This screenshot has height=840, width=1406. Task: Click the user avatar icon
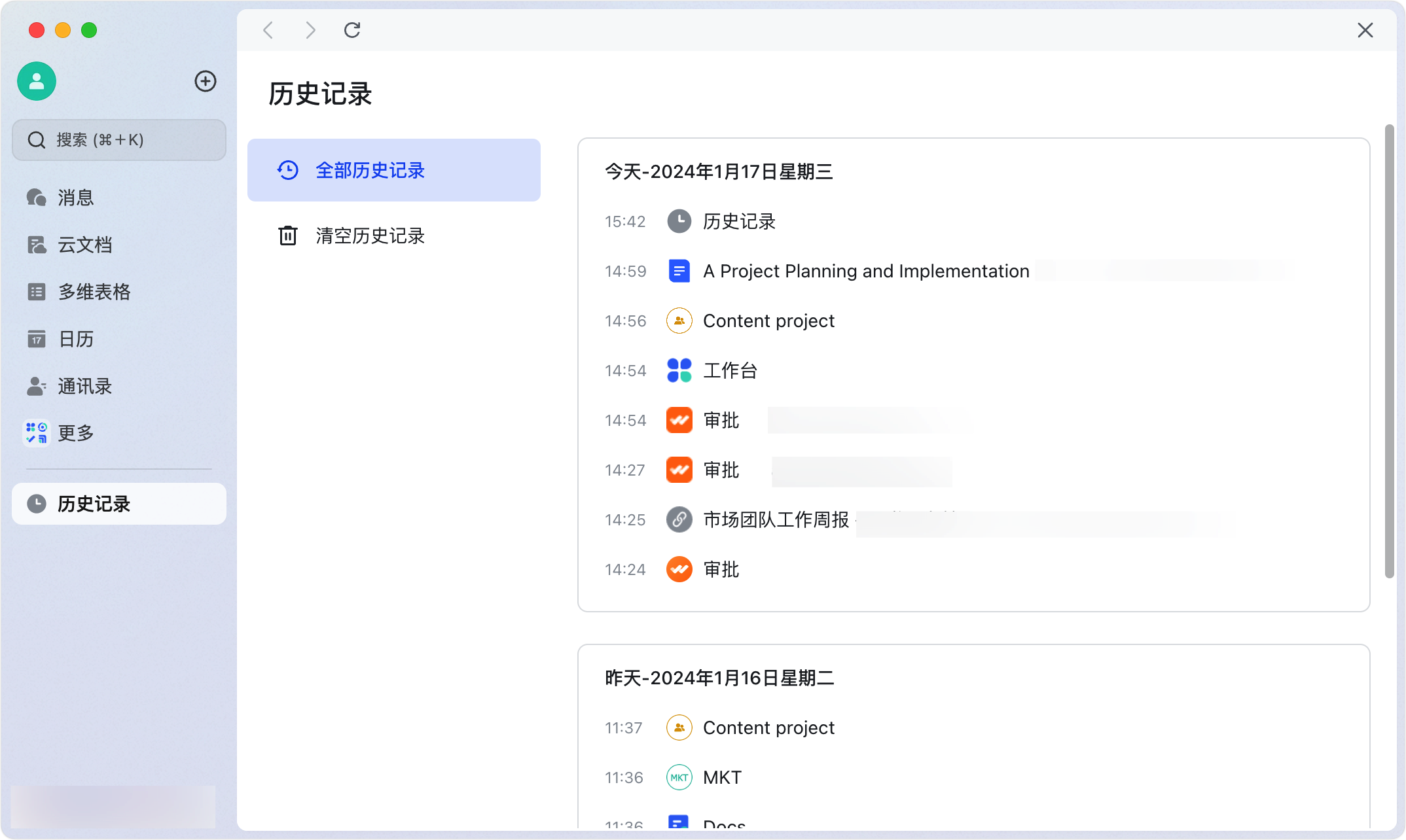coord(36,80)
